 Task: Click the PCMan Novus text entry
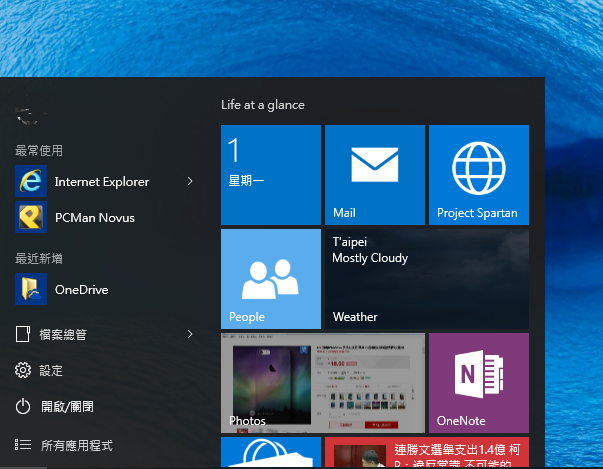95,218
